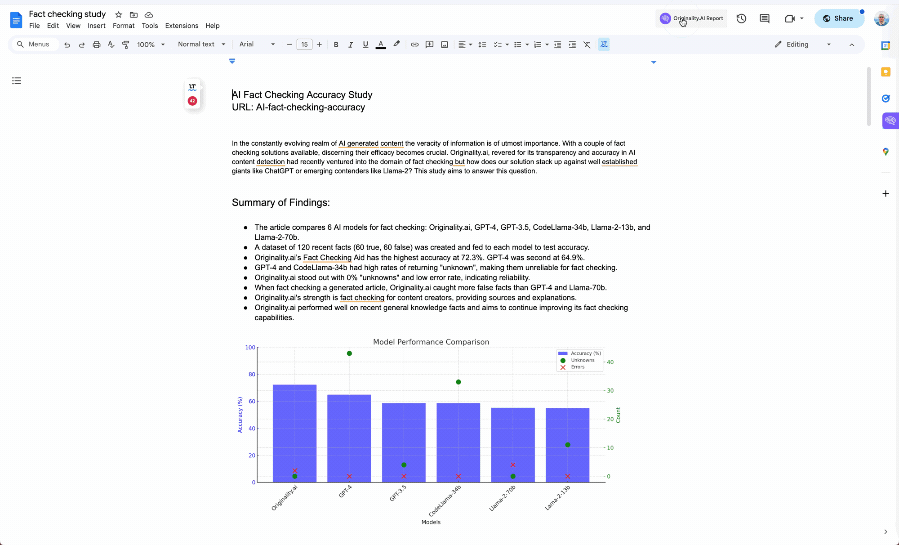Screen dimensions: 899x545
Task: Open the Extensions menu
Action: (x=182, y=26)
